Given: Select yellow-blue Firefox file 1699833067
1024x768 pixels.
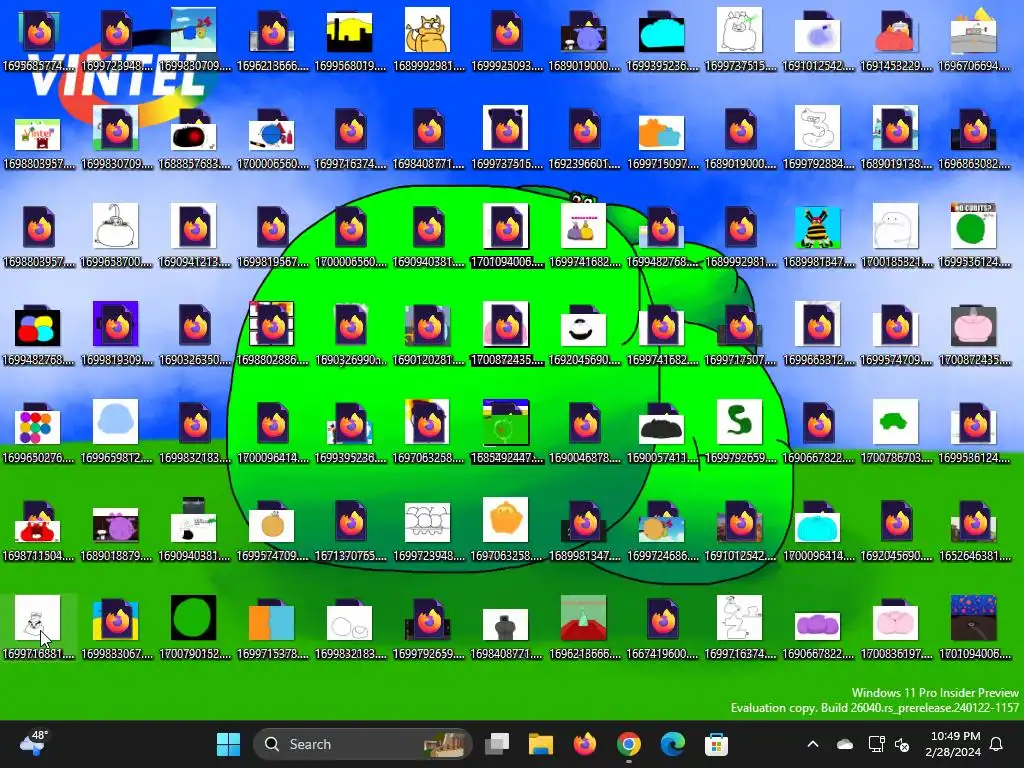Looking at the screenshot, I should pyautogui.click(x=116, y=628).
